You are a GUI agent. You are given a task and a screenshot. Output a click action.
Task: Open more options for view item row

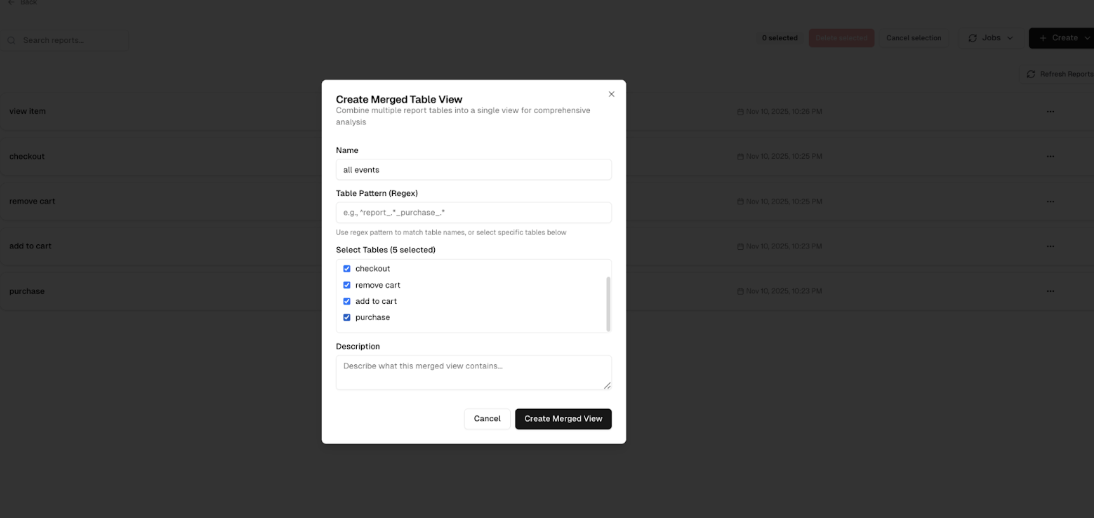[1050, 111]
